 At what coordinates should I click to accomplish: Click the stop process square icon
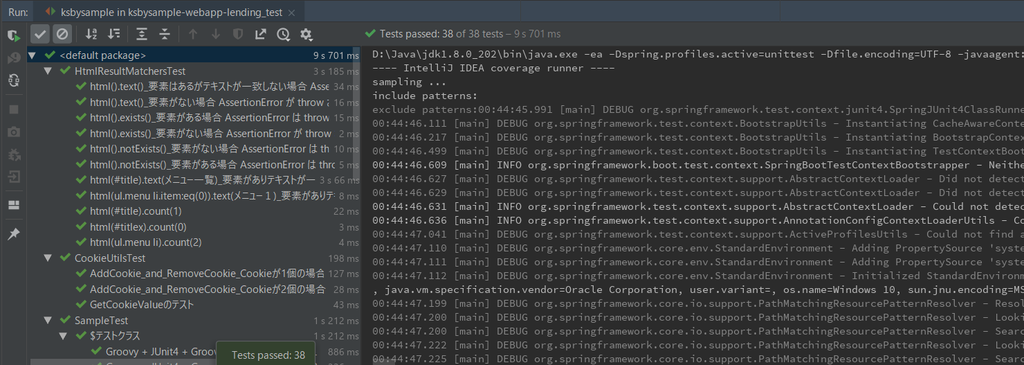pyautogui.click(x=13, y=110)
